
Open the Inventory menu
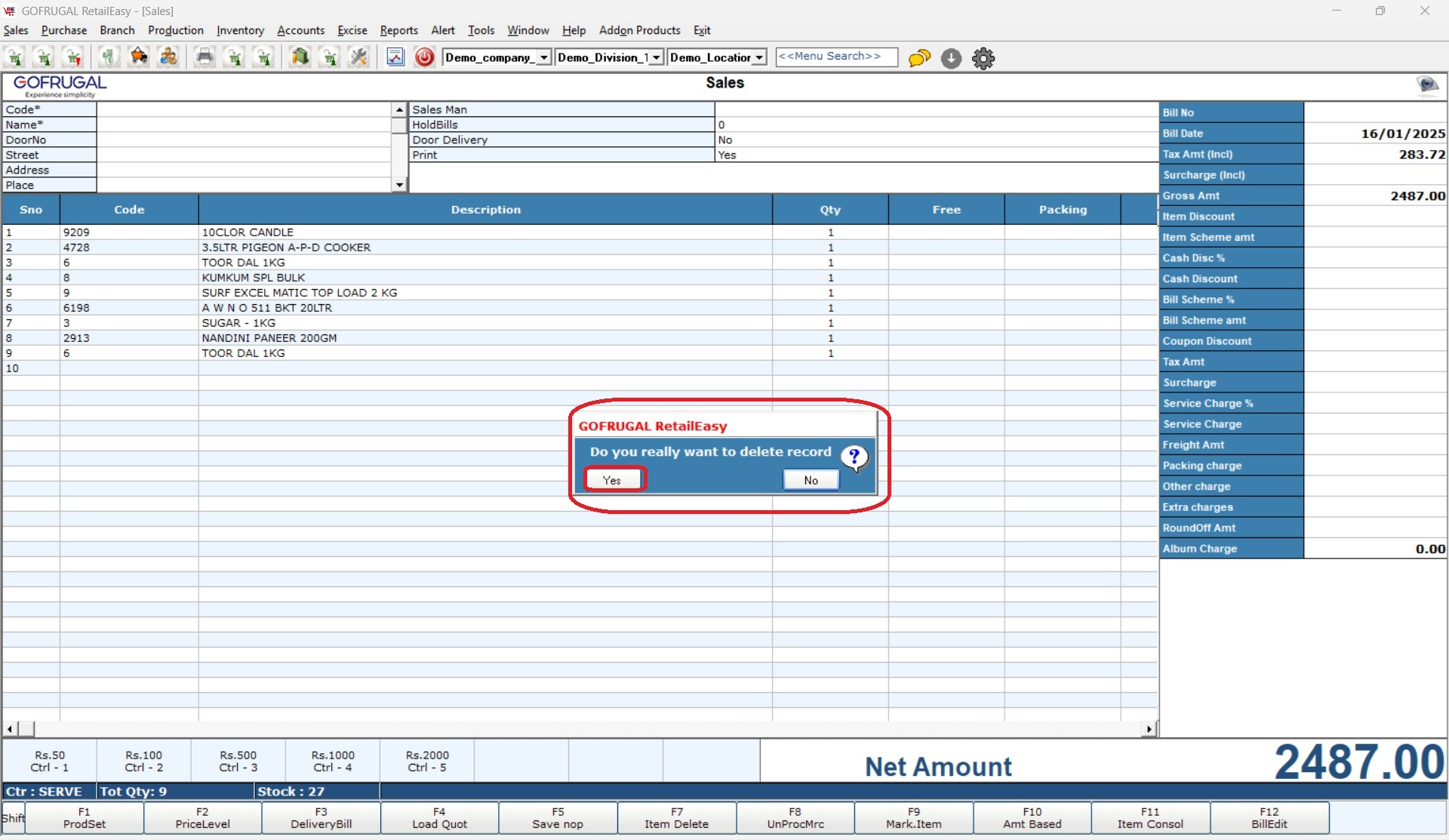coord(240,30)
